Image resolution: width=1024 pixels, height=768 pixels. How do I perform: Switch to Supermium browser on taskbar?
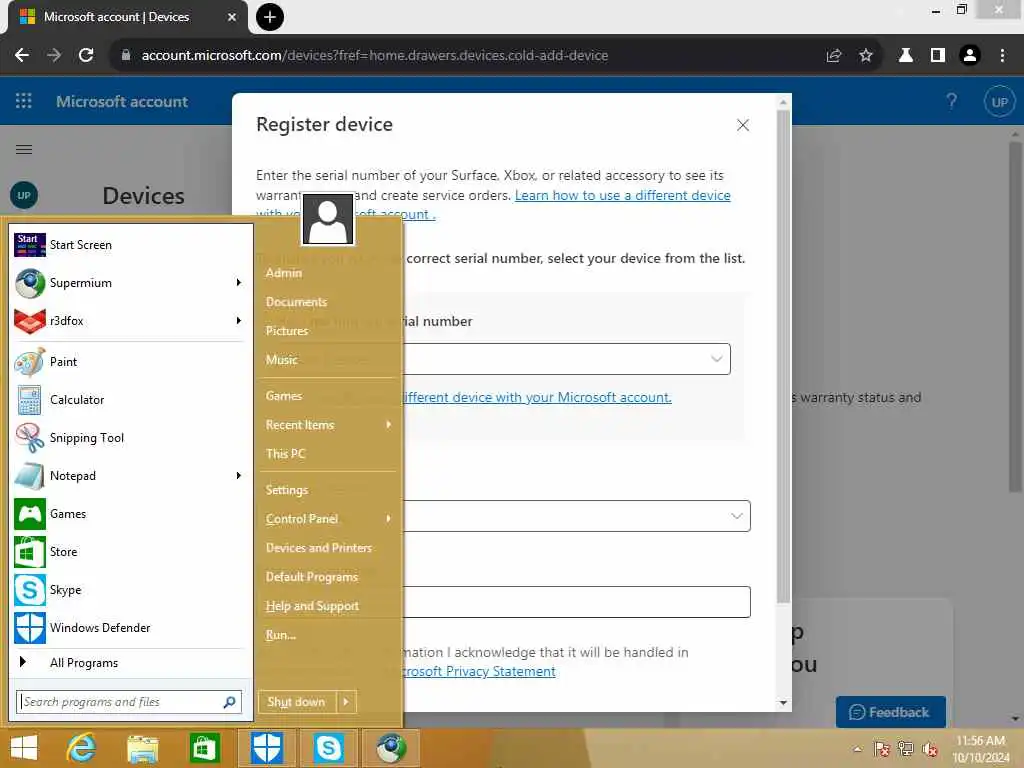pos(391,748)
